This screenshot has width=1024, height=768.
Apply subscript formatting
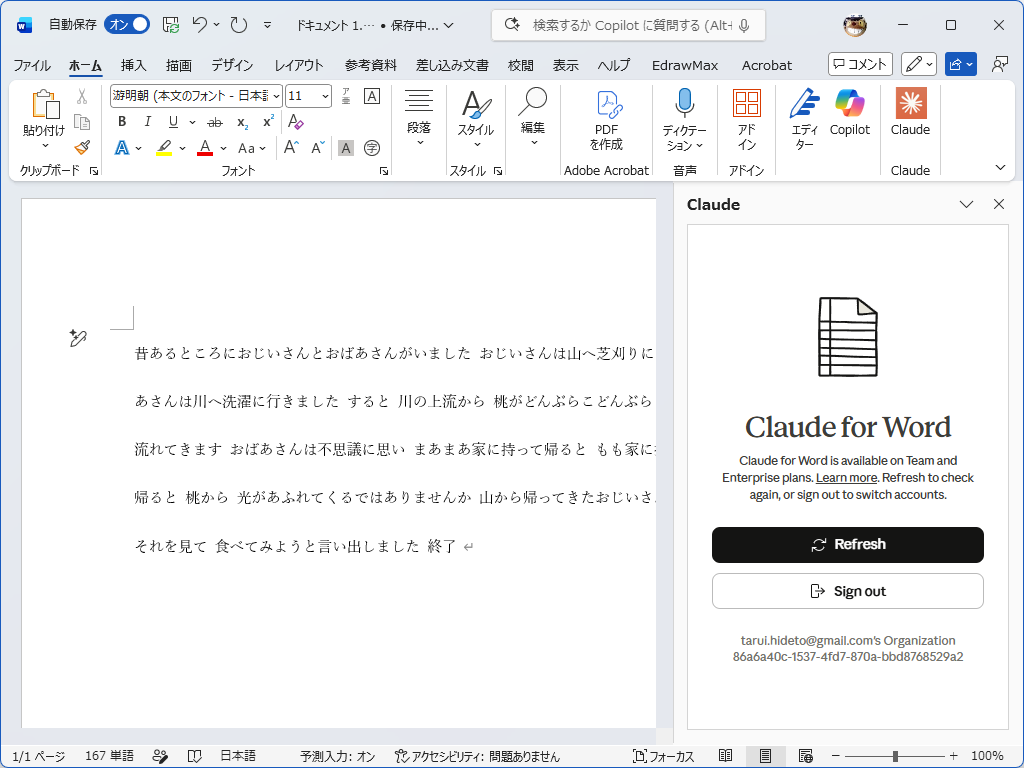coord(240,122)
